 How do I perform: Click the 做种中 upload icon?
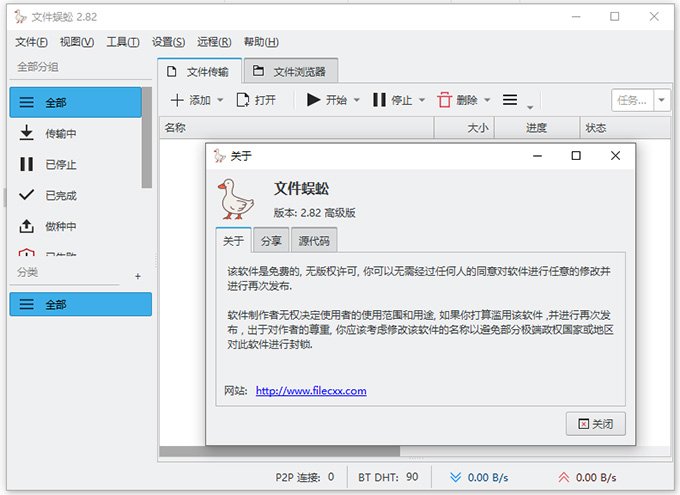26,226
